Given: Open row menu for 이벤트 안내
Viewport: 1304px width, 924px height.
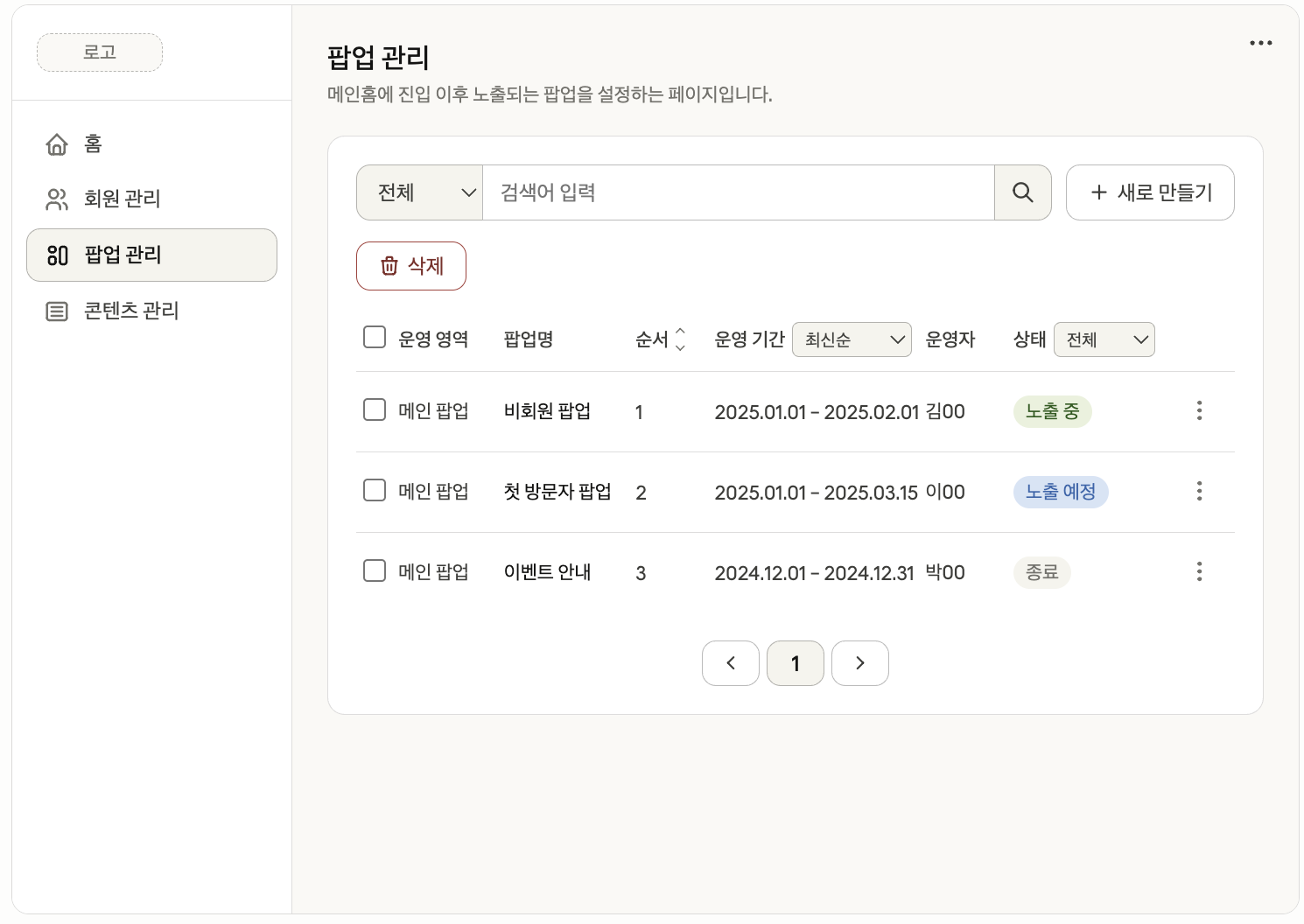Looking at the screenshot, I should (x=1199, y=571).
